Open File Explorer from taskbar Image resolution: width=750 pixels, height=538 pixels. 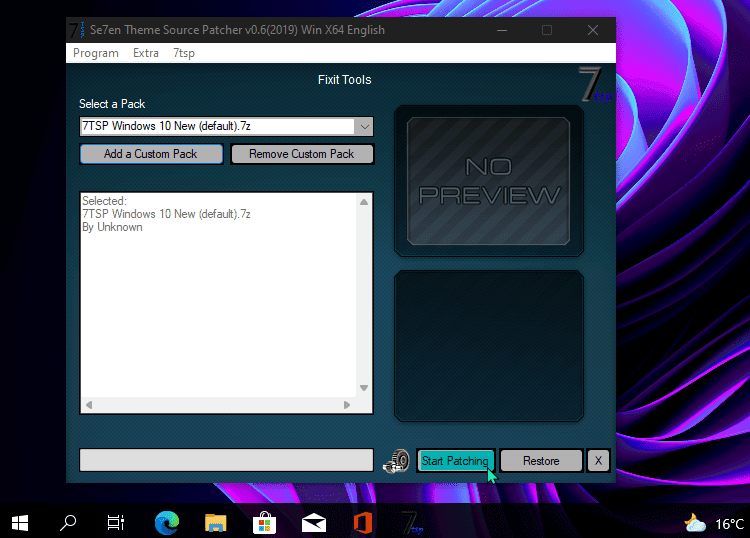(x=216, y=523)
